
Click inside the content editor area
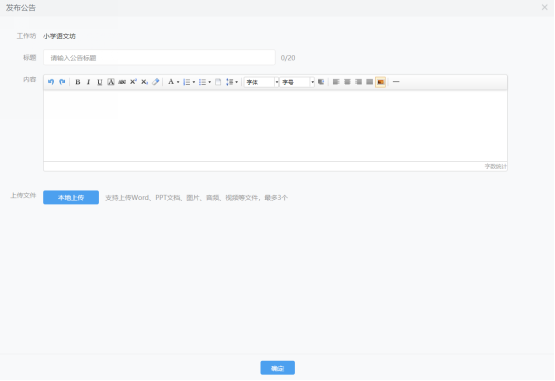click(275, 126)
